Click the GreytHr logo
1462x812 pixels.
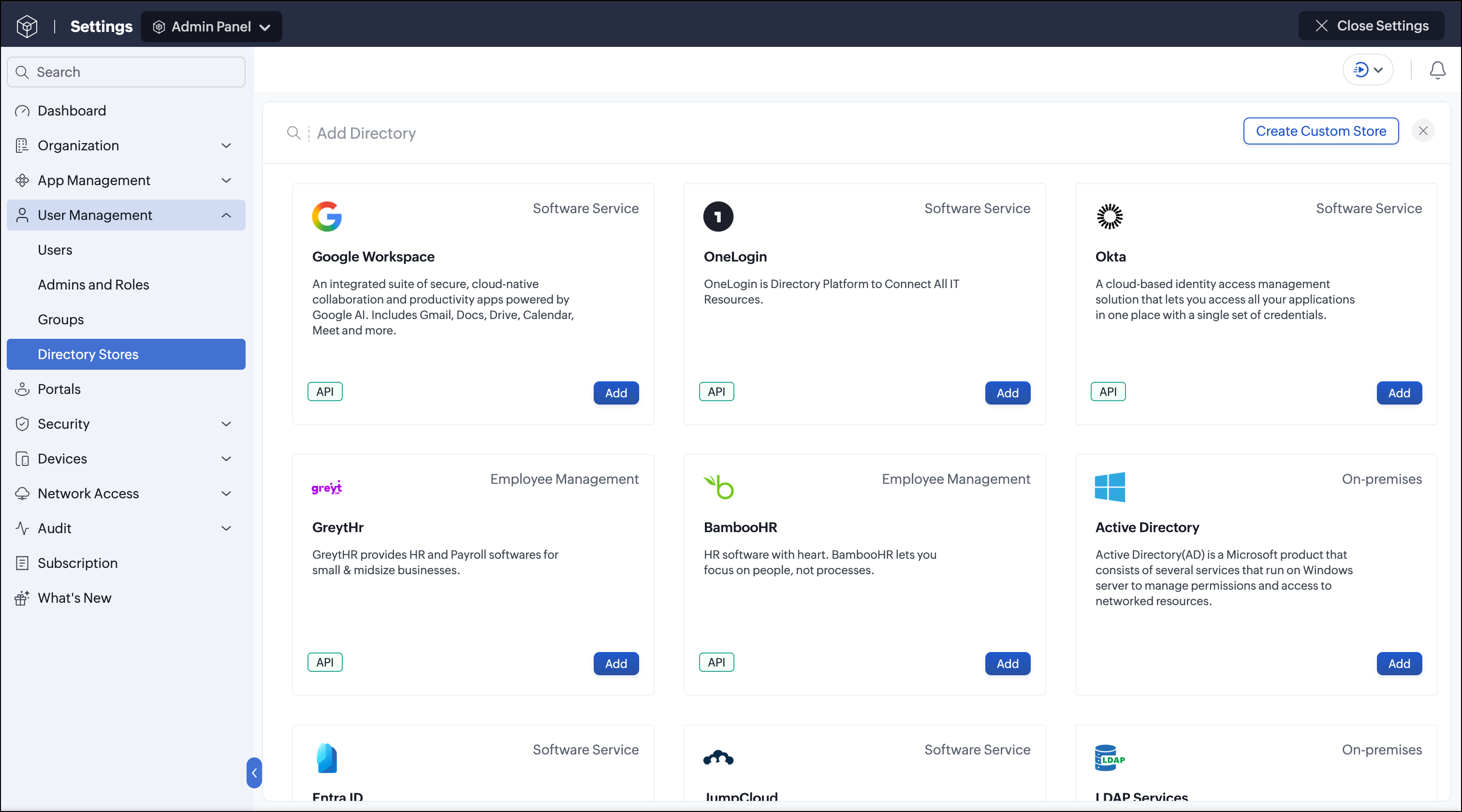(x=327, y=487)
